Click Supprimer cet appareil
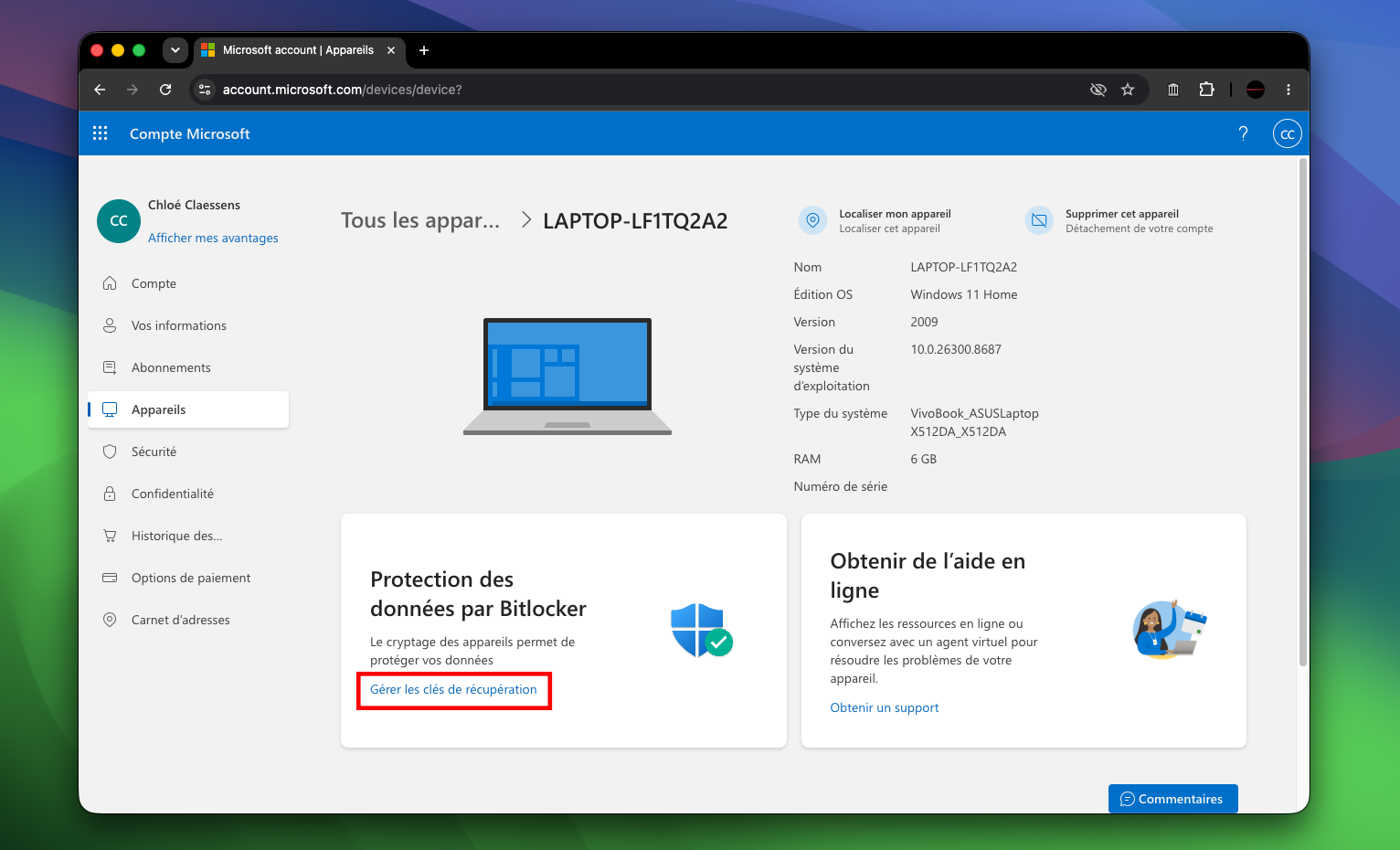Screen dimensions: 1400x850 (1119, 220)
